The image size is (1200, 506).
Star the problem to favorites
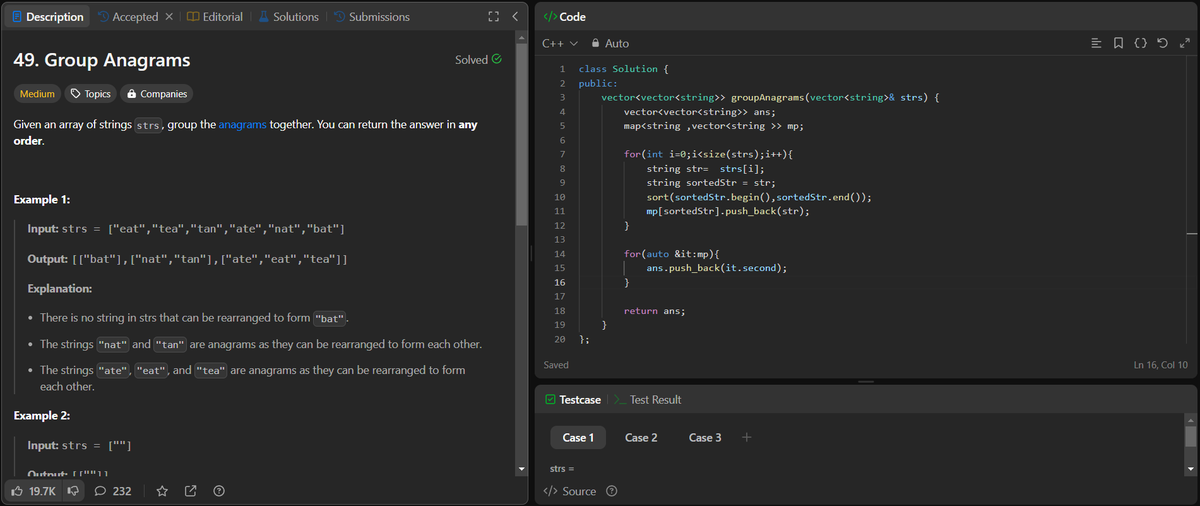click(x=162, y=491)
